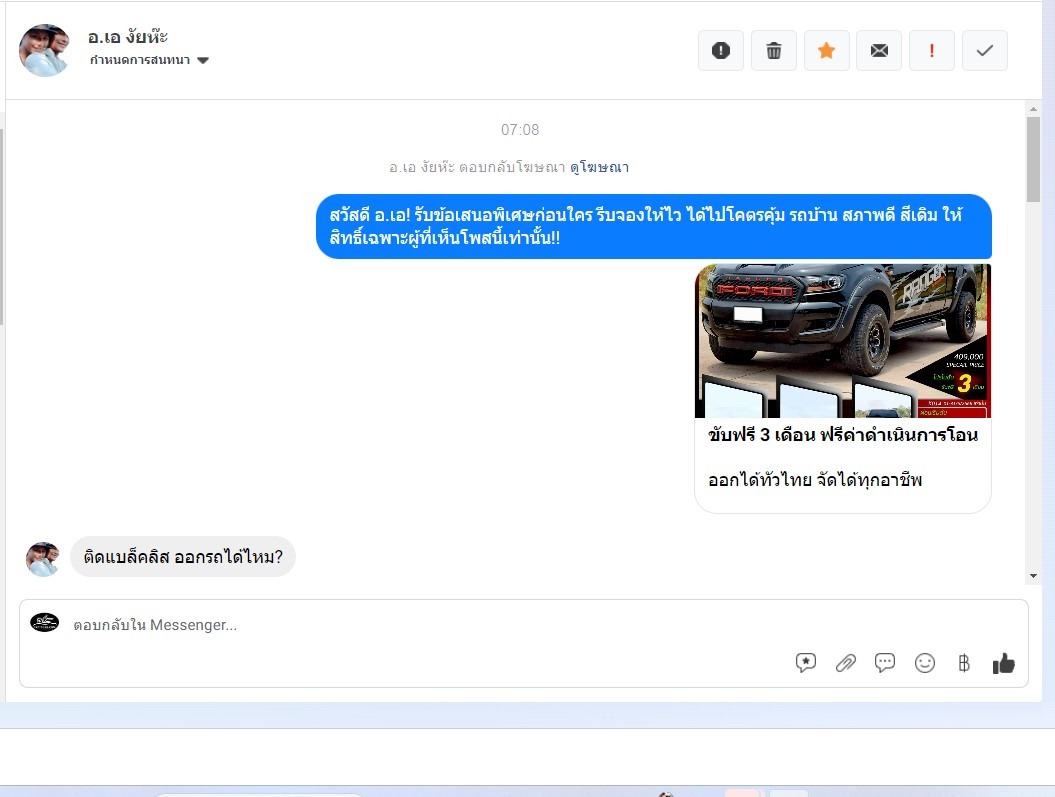Delete the conversation using the trash icon
1055x797 pixels.
pos(773,51)
